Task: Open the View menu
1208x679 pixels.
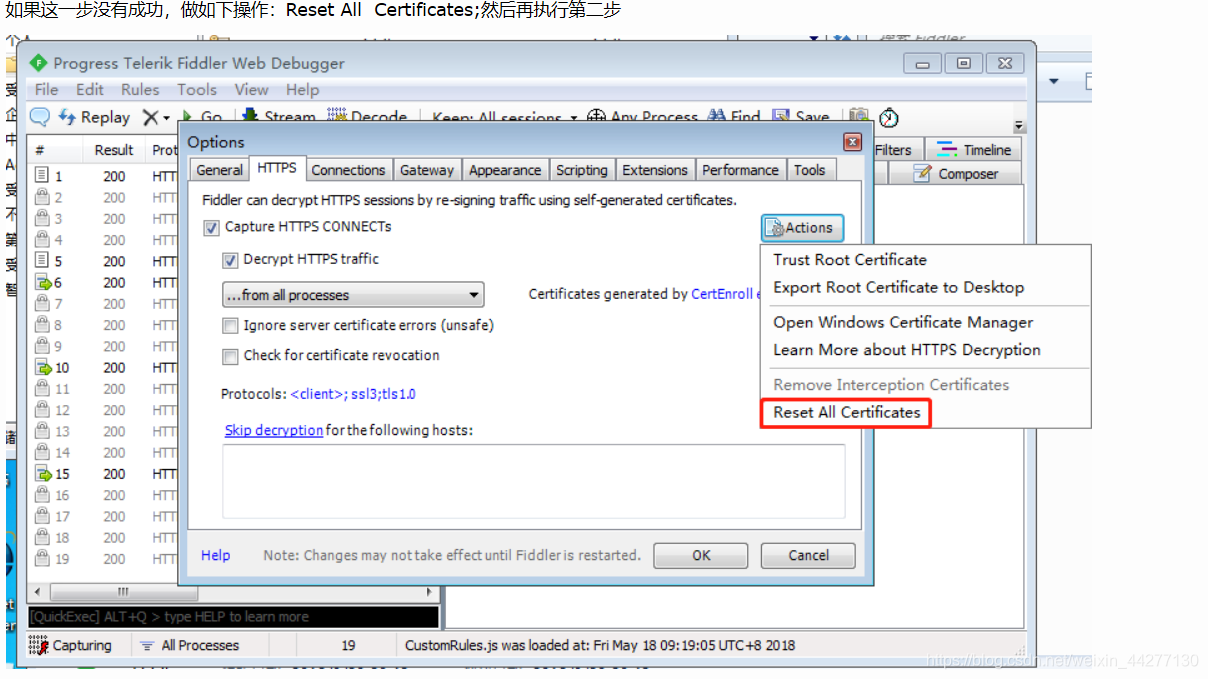Action: click(x=251, y=89)
